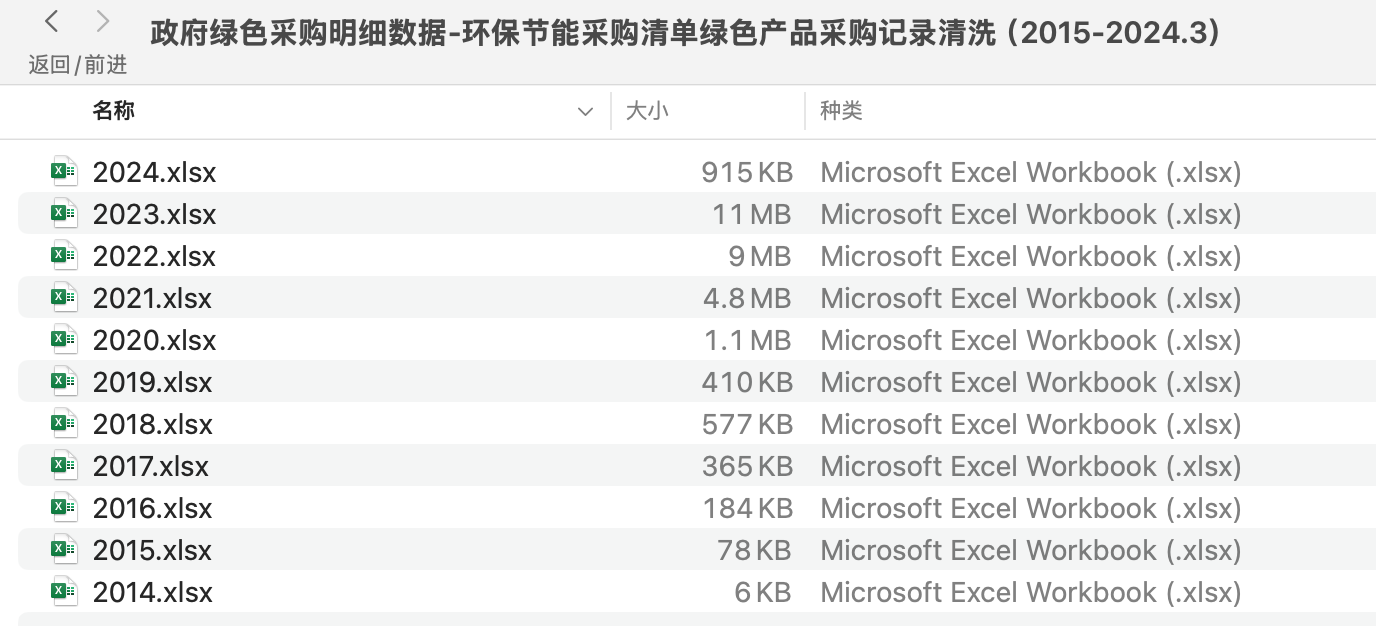Go forward with the right chevron

point(102,21)
